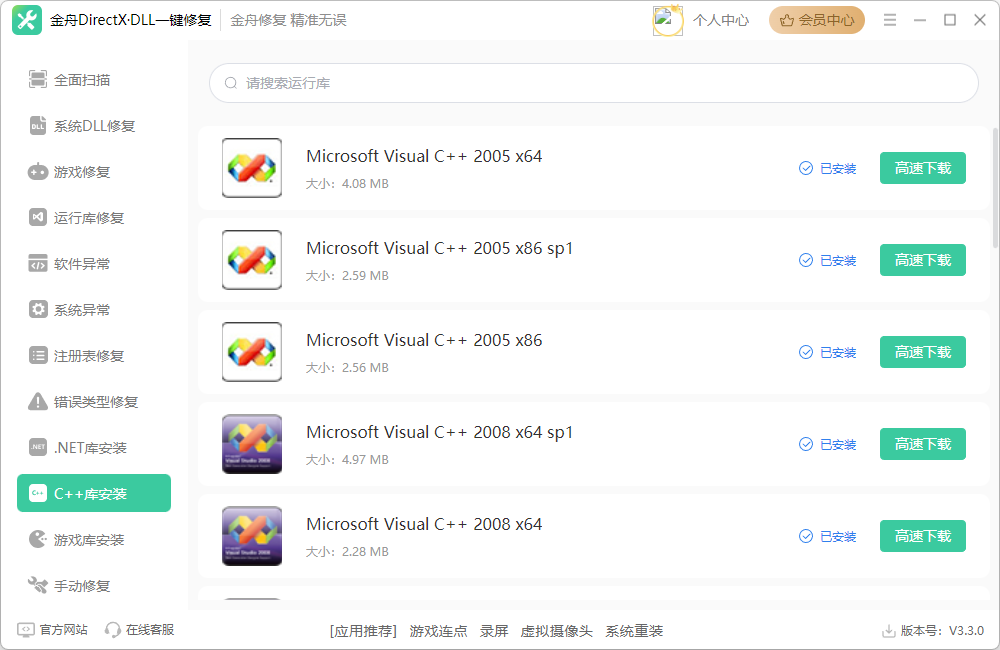
Task: Select 错误类型修复 warning item
Action: [x=95, y=402]
